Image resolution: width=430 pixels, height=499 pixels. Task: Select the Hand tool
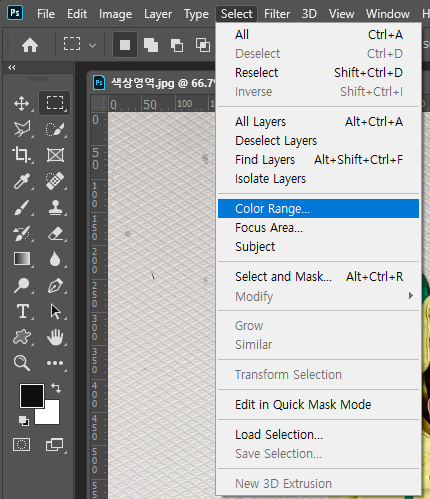click(x=55, y=337)
